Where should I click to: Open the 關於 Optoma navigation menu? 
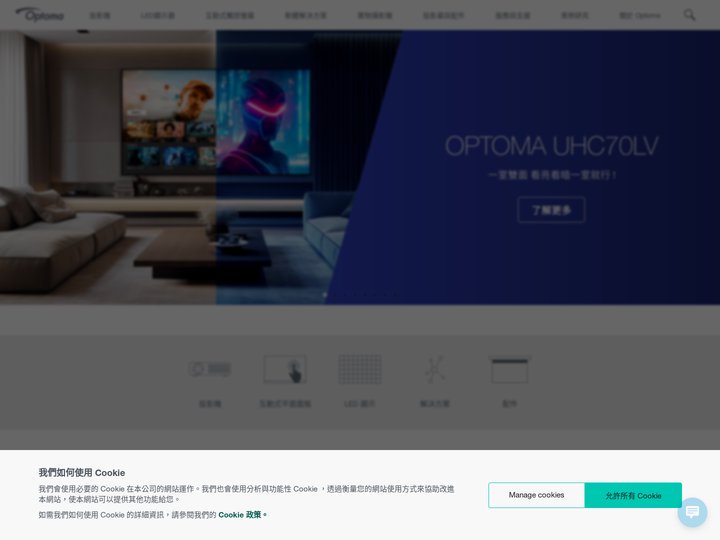640,15
